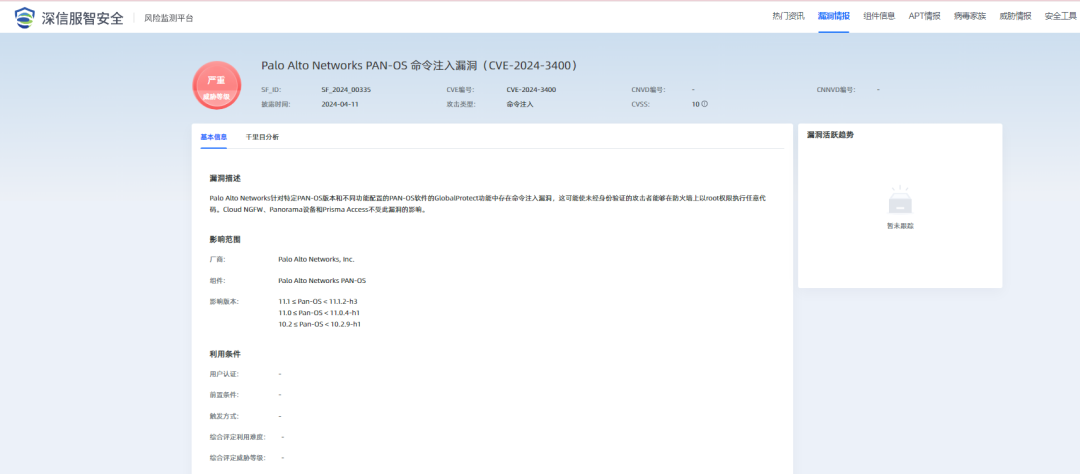Click the 命令注入 attack type value
1080x474 pixels.
click(520, 105)
